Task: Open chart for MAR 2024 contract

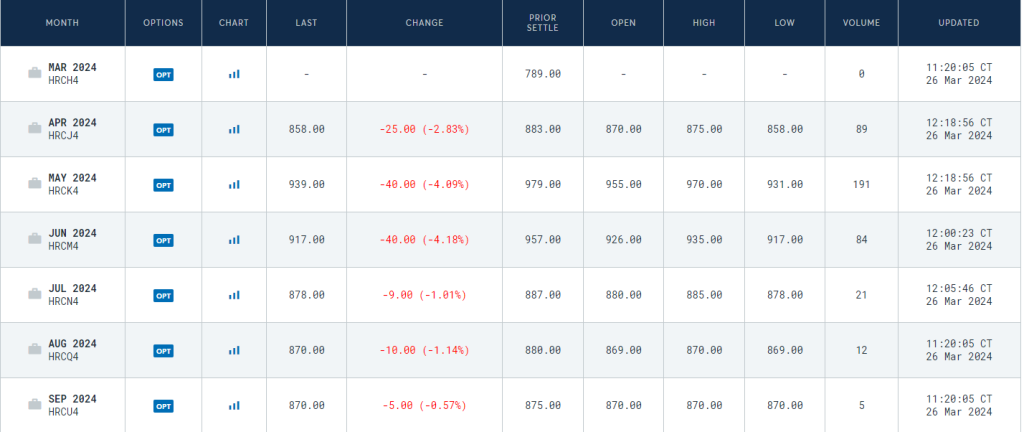Action: (234, 74)
